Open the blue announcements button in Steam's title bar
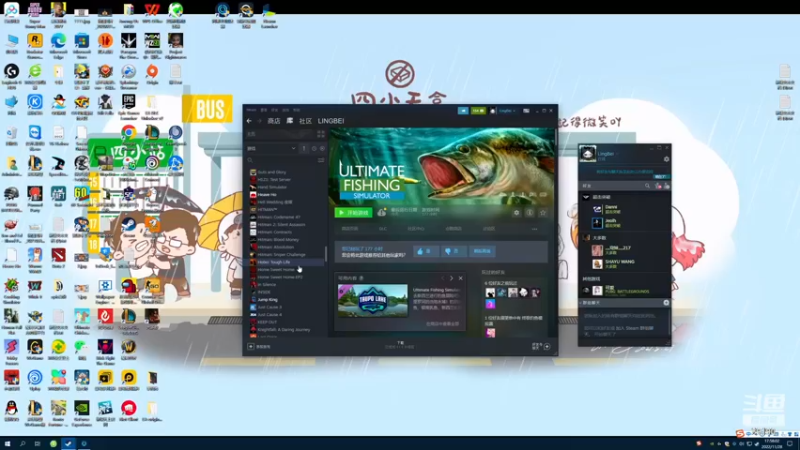 point(463,111)
